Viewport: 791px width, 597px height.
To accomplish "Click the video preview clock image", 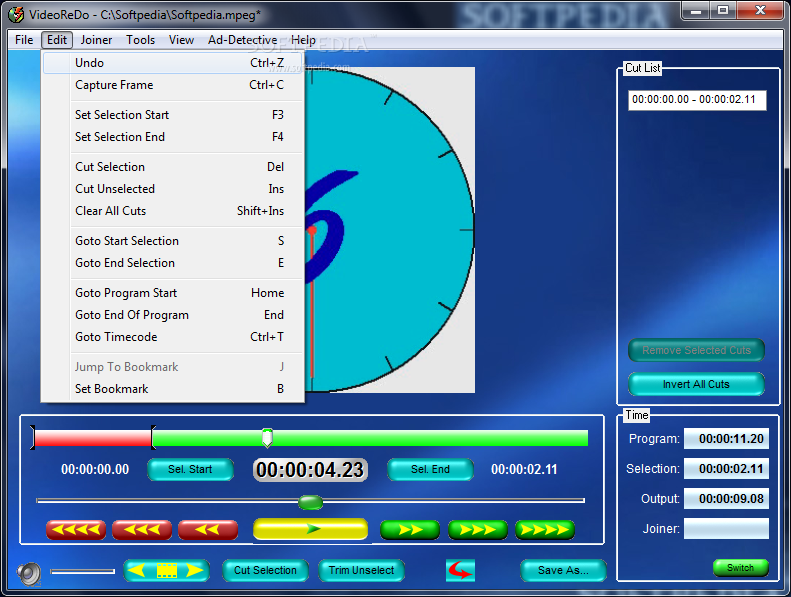I will (x=389, y=230).
